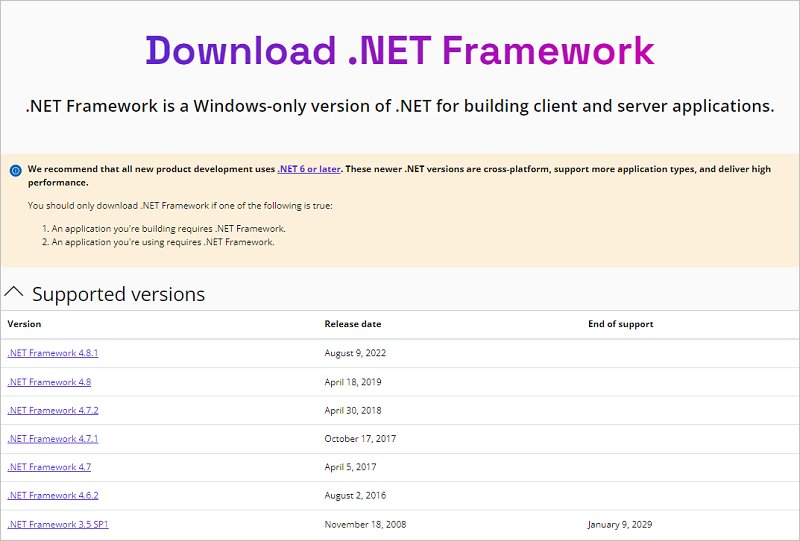Click the Windows-only version subtitle text
Image resolution: width=800 pixels, height=541 pixels.
click(400, 106)
